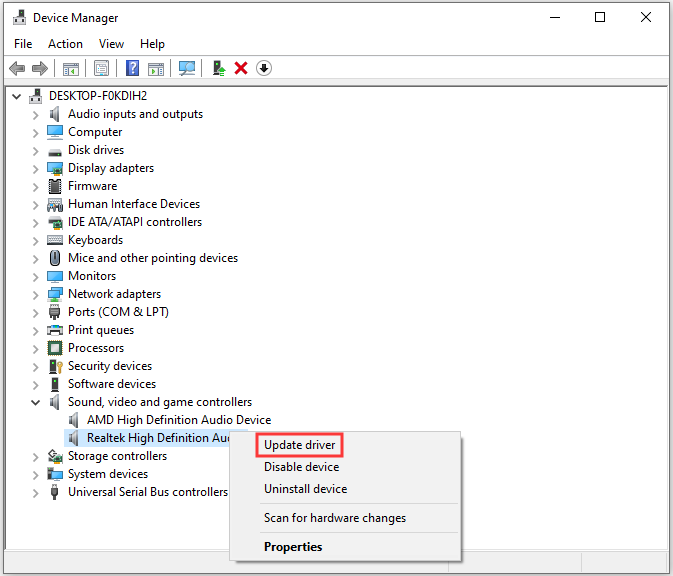Click Show/Hide Console Tree toolbar icon
This screenshot has height=576, width=673.
[x=71, y=68]
